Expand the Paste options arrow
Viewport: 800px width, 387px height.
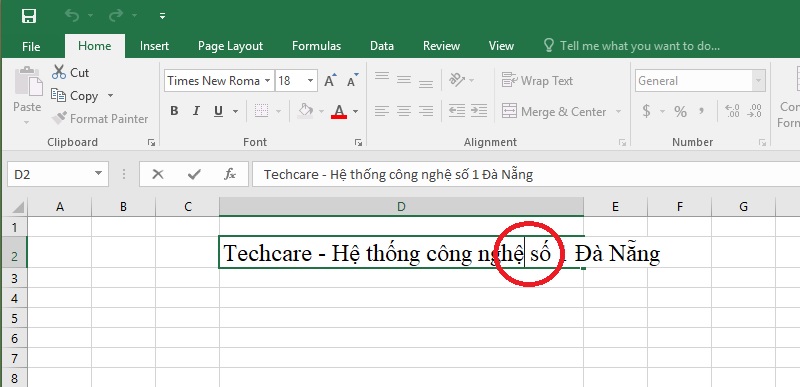pos(27,122)
